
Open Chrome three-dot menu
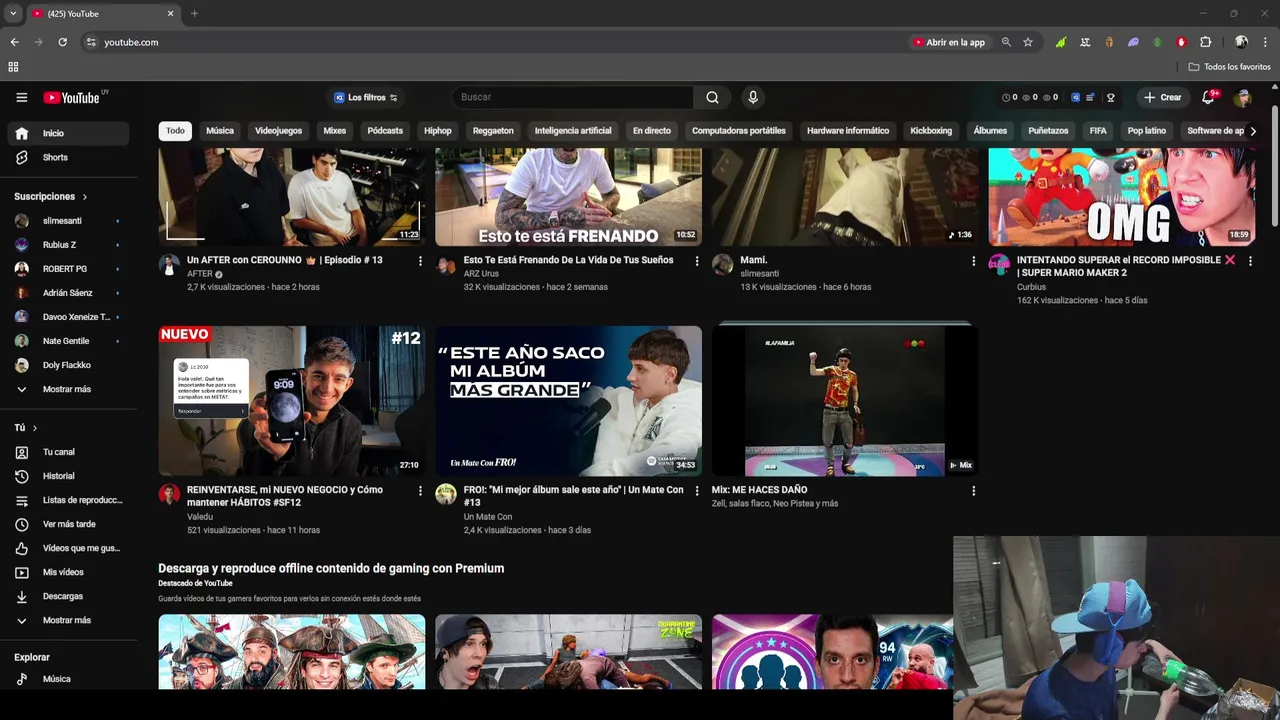pos(1265,42)
